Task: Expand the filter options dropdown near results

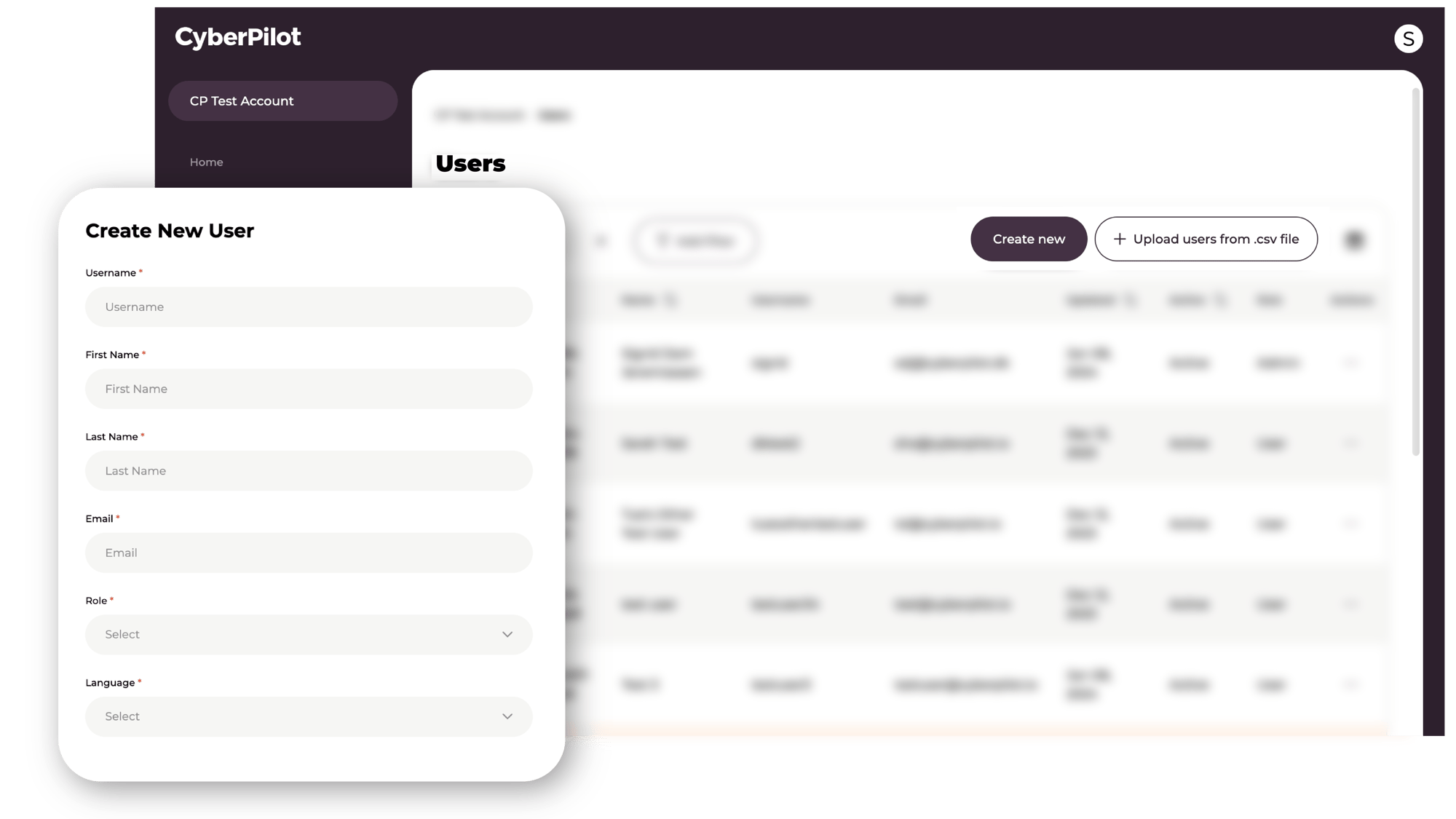Action: pos(696,240)
